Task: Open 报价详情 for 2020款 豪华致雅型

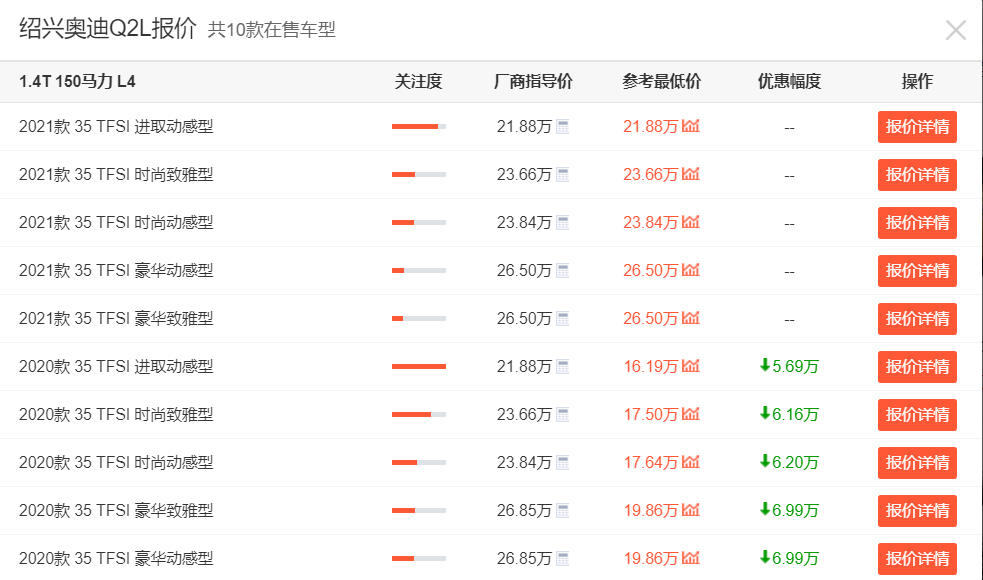Action: [917, 510]
